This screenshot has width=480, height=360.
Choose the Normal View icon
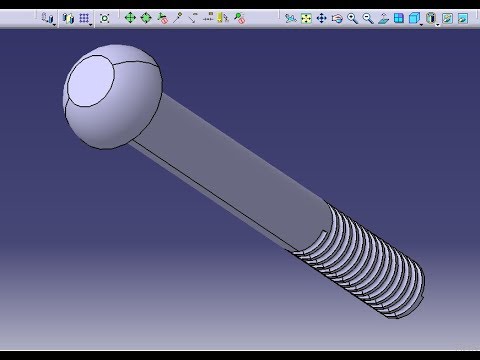[x=383, y=18]
